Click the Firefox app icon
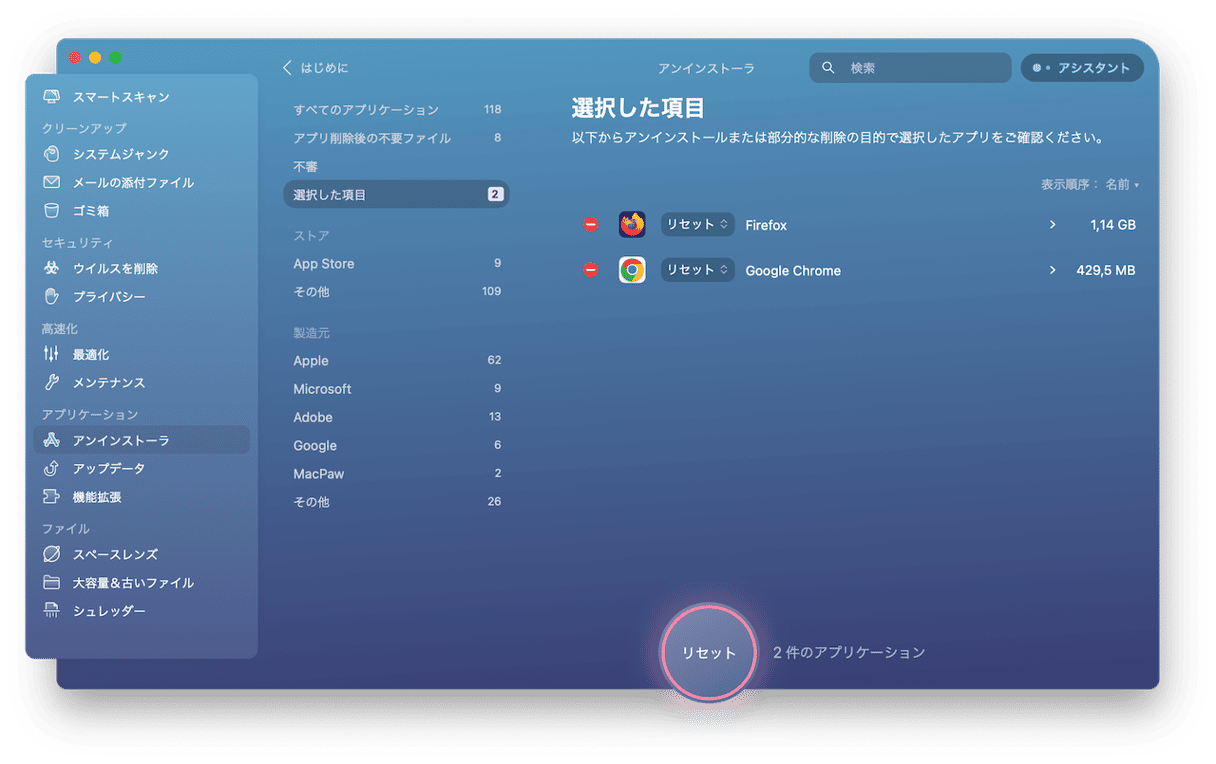Viewport: 1216px width, 764px height. [x=632, y=225]
